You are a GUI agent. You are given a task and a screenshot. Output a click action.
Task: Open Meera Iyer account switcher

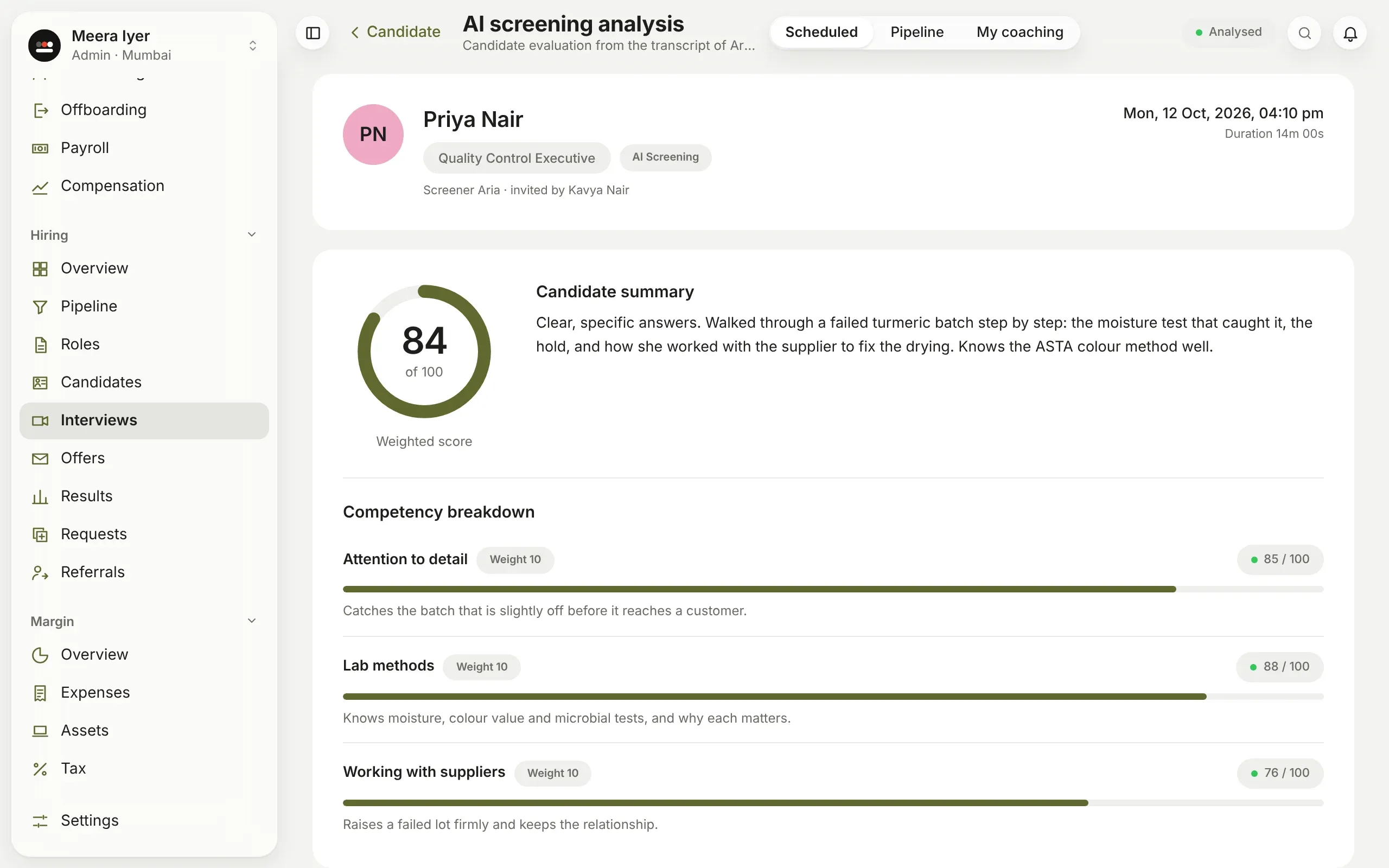144,45
